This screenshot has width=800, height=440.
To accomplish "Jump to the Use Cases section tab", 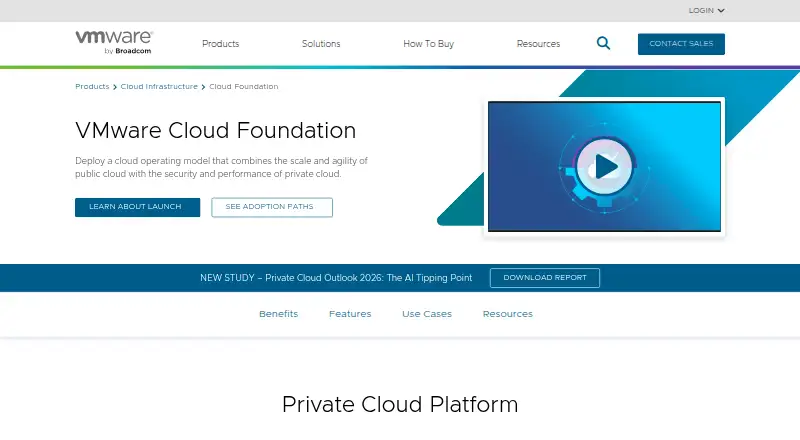I will (x=427, y=314).
